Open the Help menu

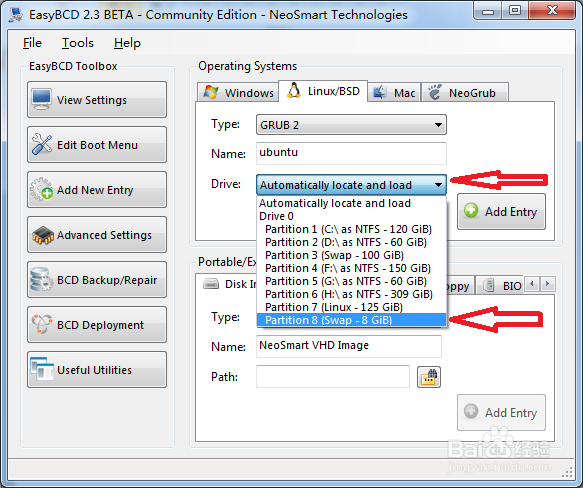pyautogui.click(x=127, y=43)
